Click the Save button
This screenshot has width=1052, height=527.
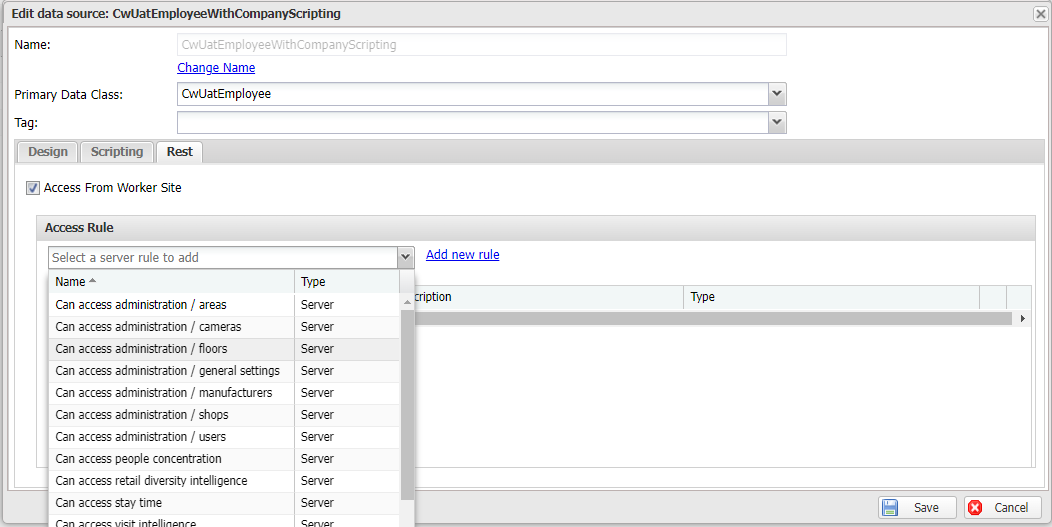(917, 508)
